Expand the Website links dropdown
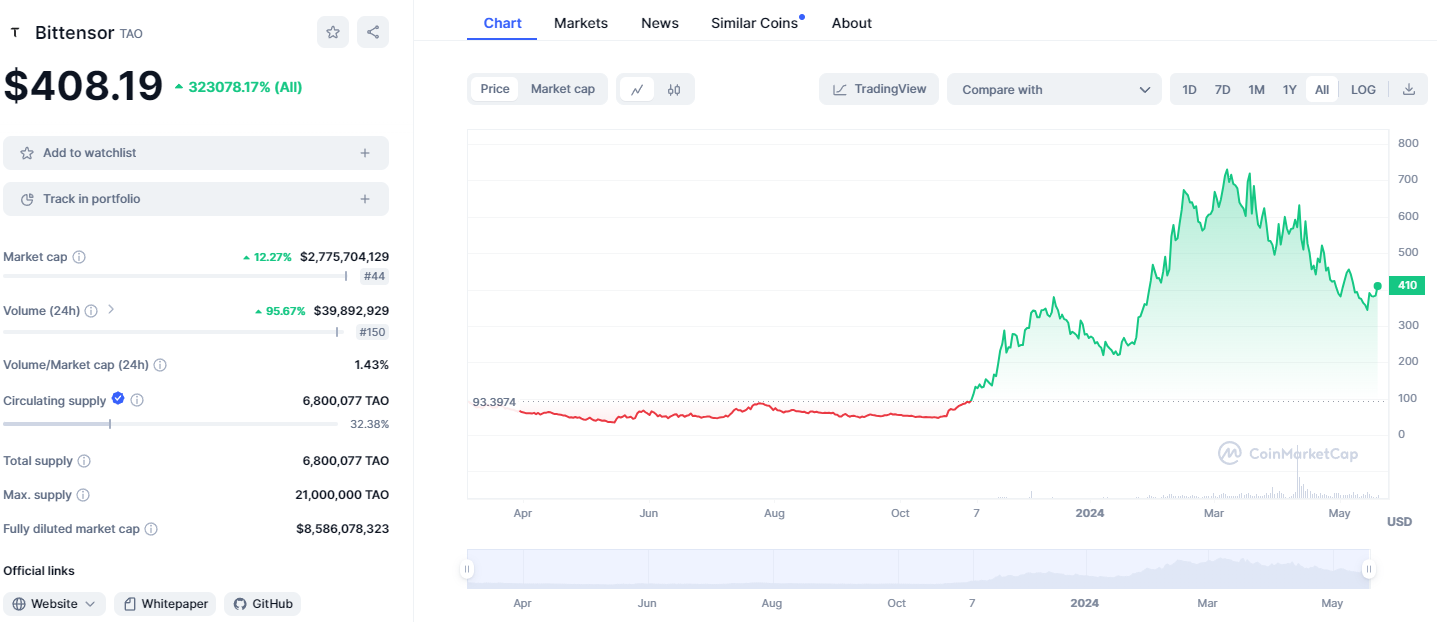This screenshot has width=1437, height=622. [54, 604]
